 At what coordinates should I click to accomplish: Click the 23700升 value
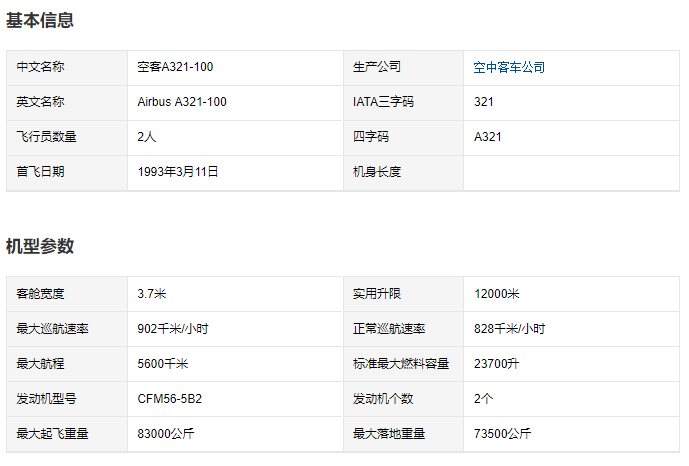[497, 364]
